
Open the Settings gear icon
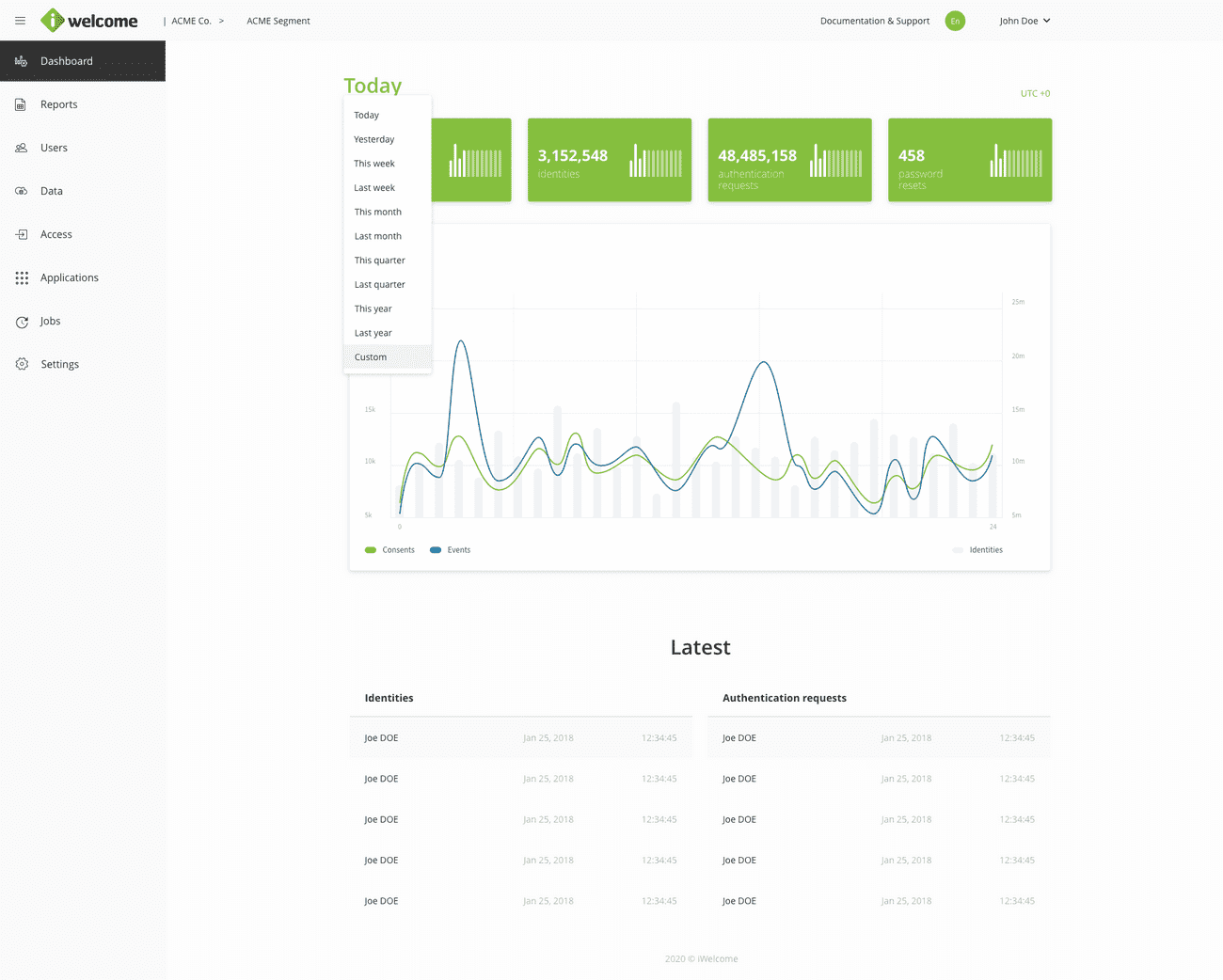point(21,364)
